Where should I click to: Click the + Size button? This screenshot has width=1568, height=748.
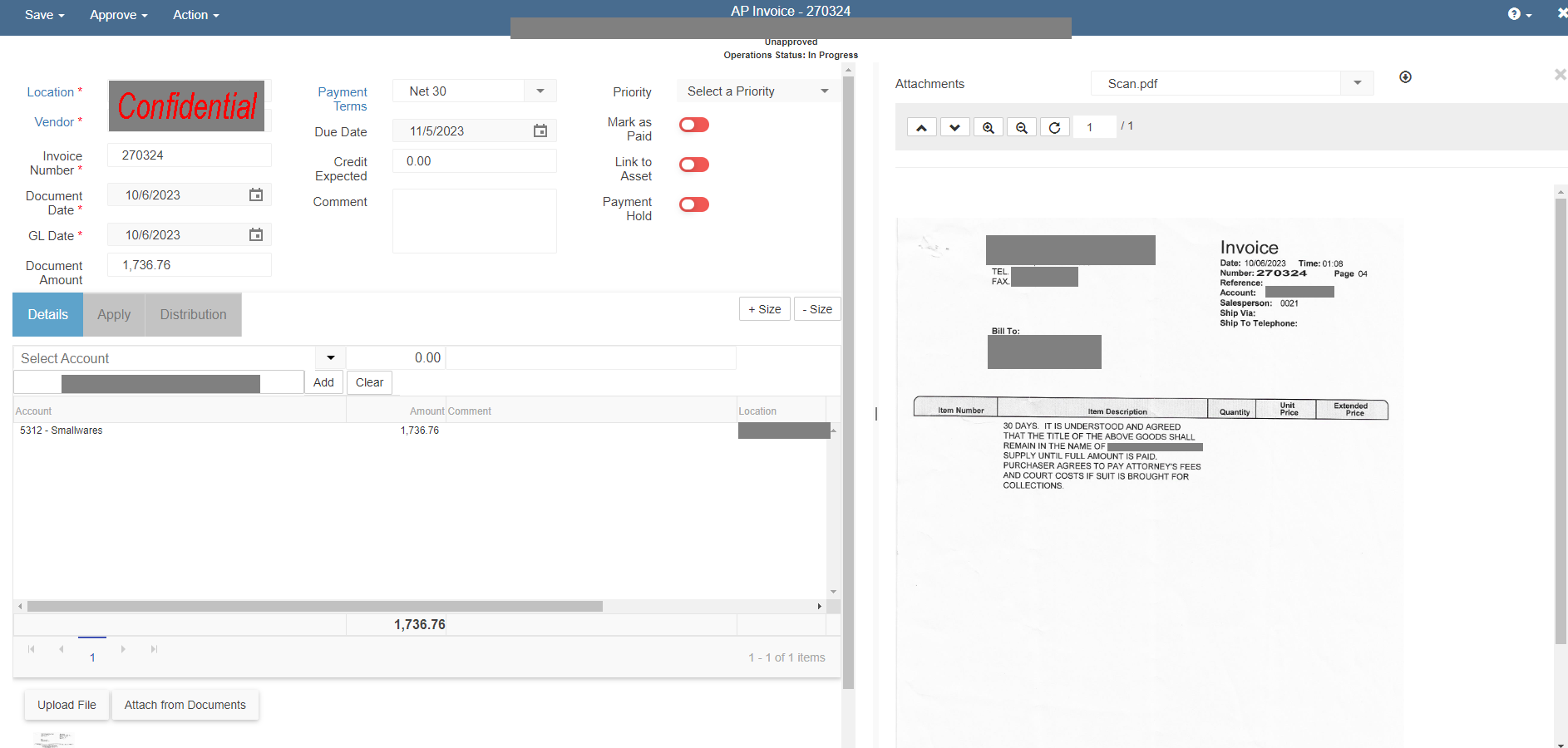[x=764, y=309]
